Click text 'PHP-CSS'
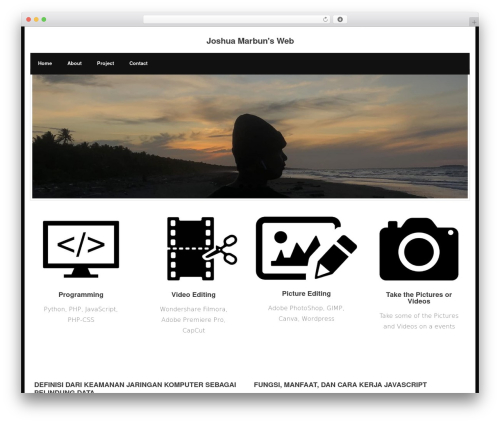Screen dimensions: 500x423 tap(81, 320)
